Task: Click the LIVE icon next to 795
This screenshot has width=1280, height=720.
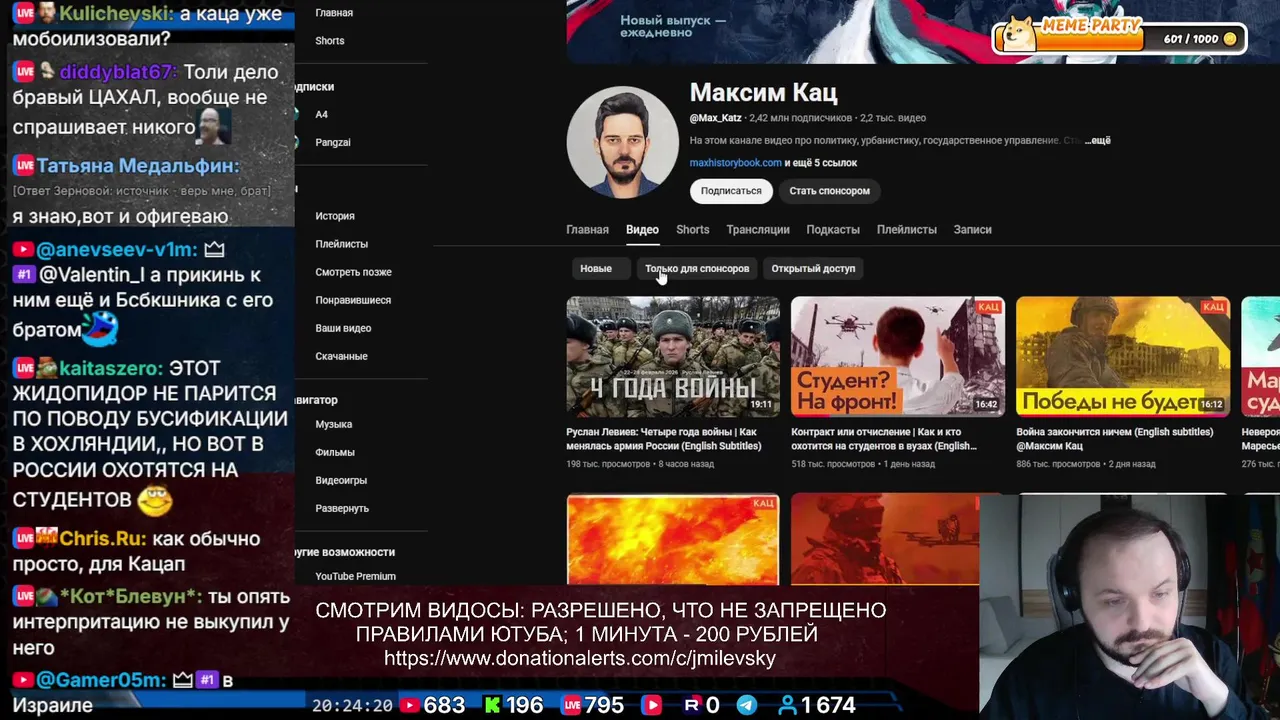Action: click(572, 705)
